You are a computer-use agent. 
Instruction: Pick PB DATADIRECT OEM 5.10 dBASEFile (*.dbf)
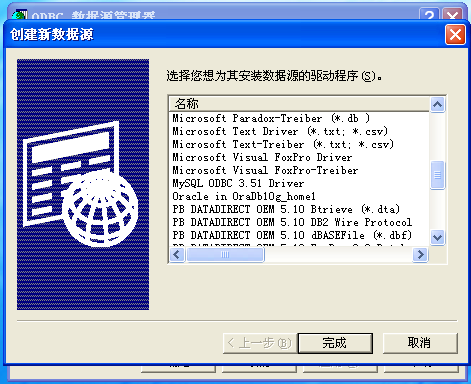[292, 235]
